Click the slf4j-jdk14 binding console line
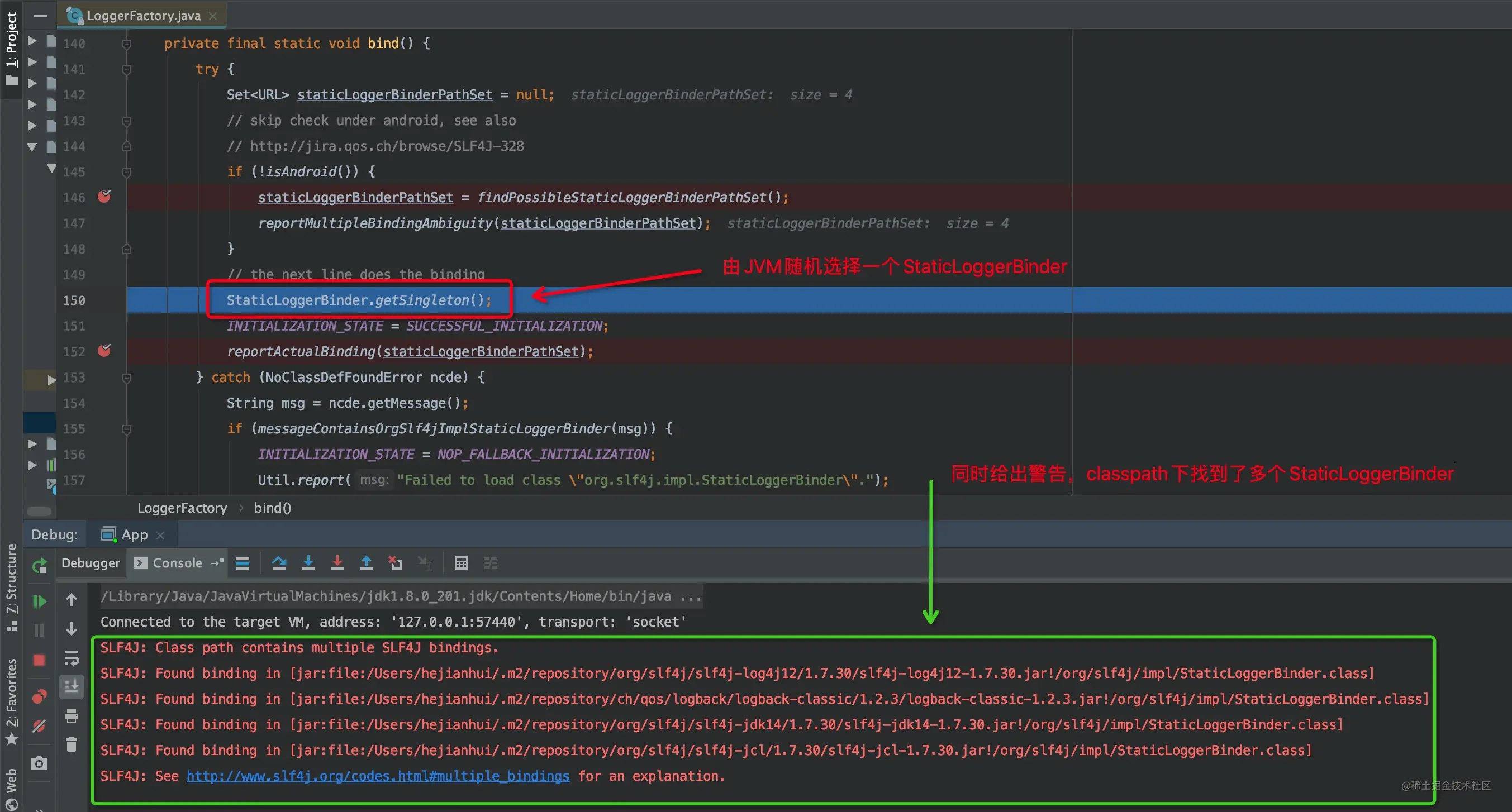This screenshot has width=1512, height=812. tap(721, 724)
